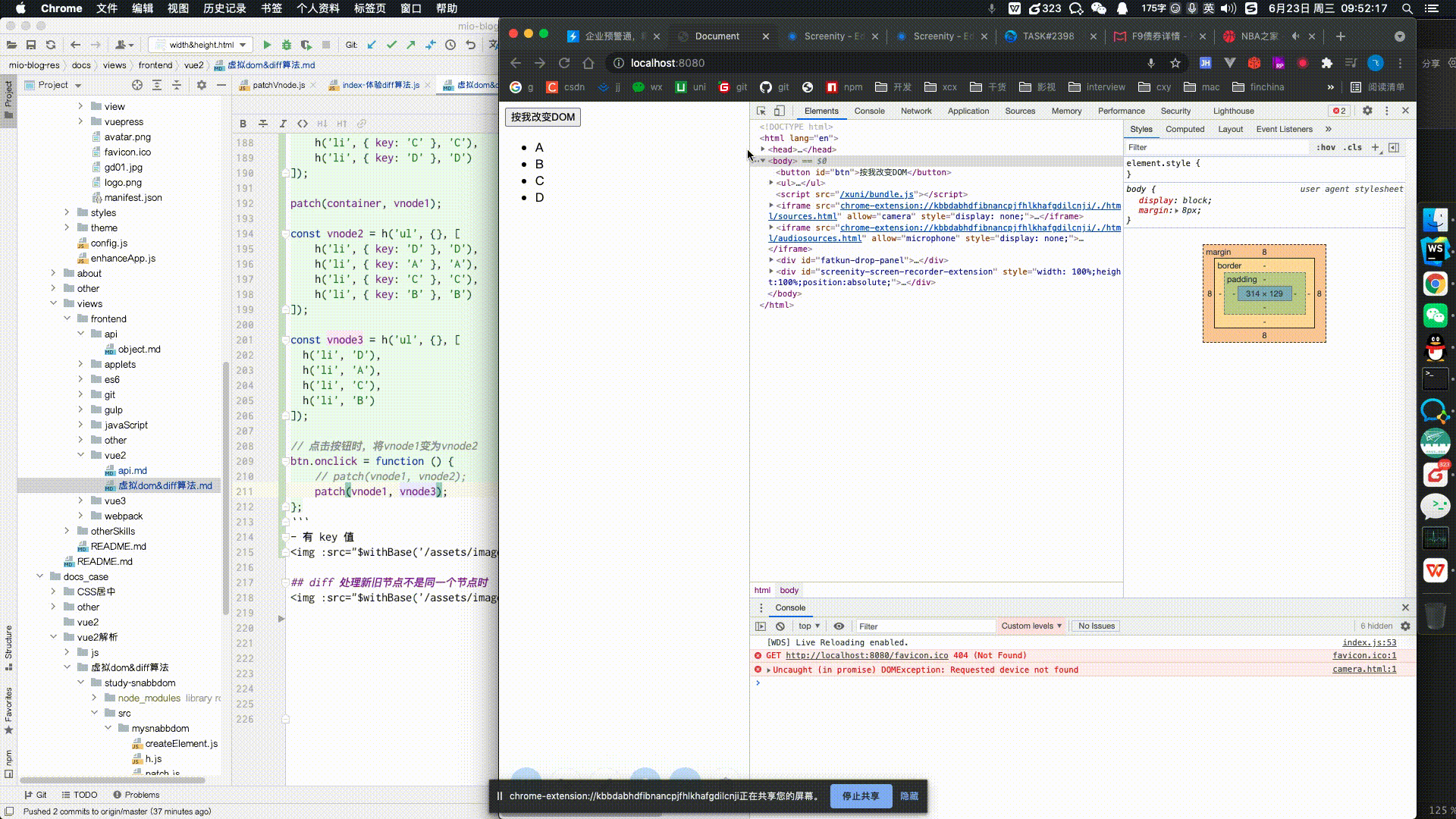Bookmark this page with the star icon
Screen dimensions: 1456x819
coord(1175,63)
